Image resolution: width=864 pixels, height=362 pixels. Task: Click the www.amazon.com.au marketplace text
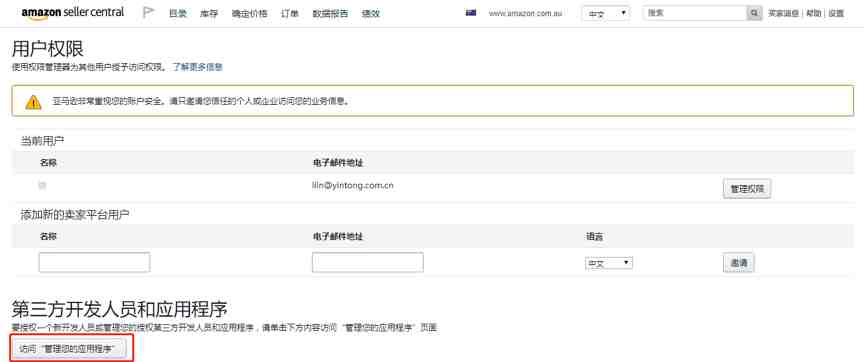(x=525, y=13)
